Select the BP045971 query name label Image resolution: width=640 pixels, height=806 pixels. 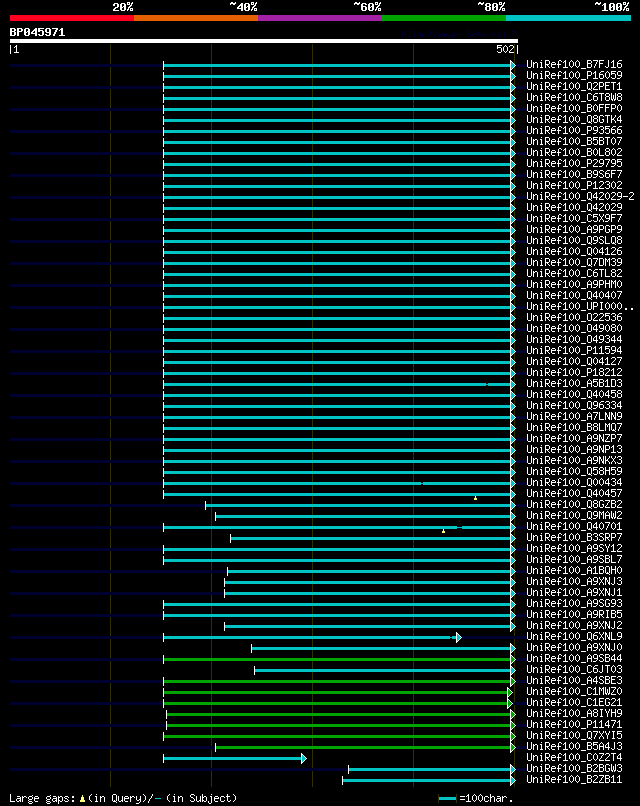(x=38, y=32)
